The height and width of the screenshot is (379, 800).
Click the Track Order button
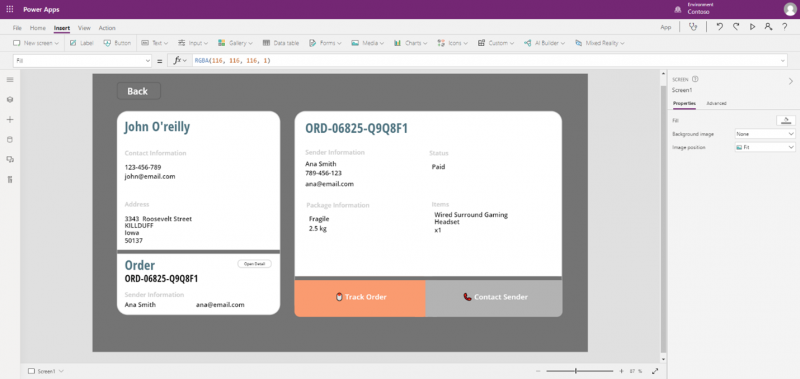pyautogui.click(x=360, y=297)
